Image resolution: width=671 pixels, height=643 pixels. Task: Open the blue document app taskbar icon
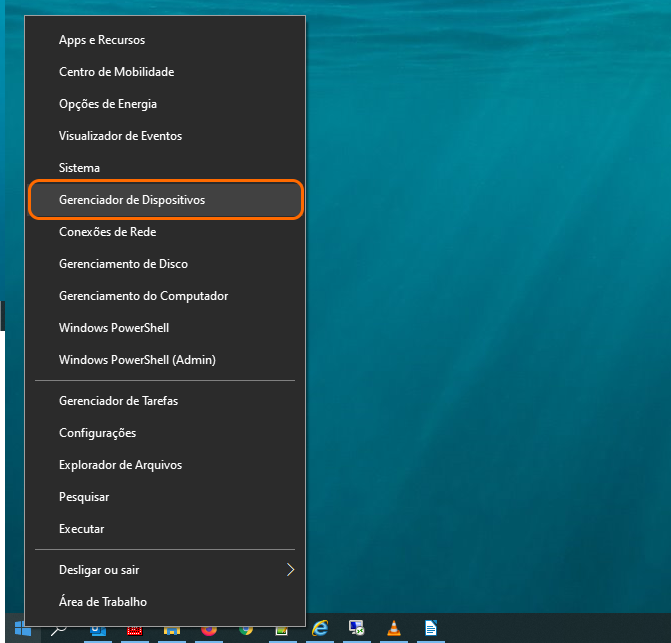tap(431, 628)
